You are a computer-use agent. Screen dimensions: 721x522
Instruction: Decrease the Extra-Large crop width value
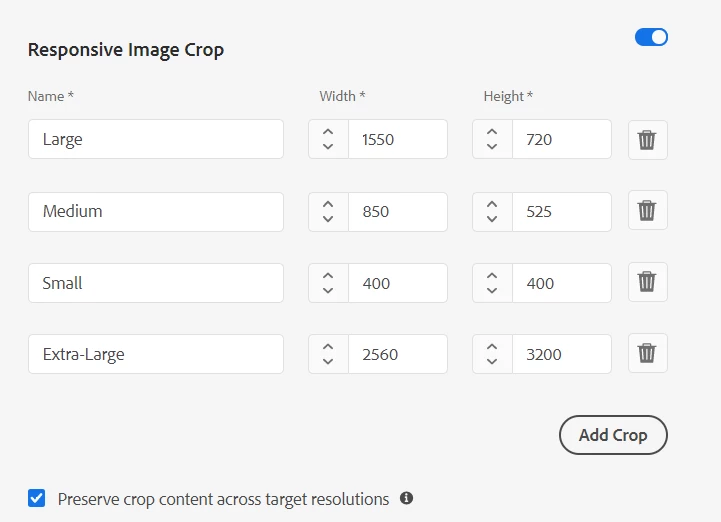click(x=328, y=362)
